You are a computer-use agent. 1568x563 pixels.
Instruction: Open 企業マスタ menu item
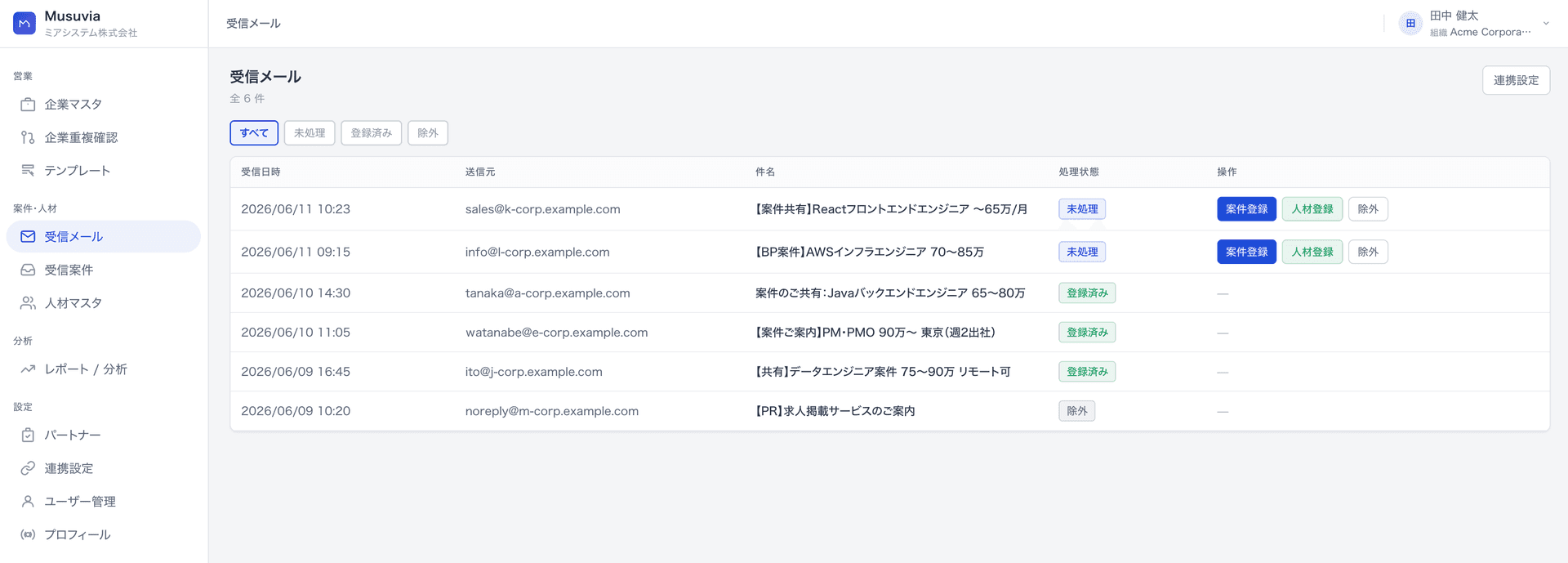104,105
